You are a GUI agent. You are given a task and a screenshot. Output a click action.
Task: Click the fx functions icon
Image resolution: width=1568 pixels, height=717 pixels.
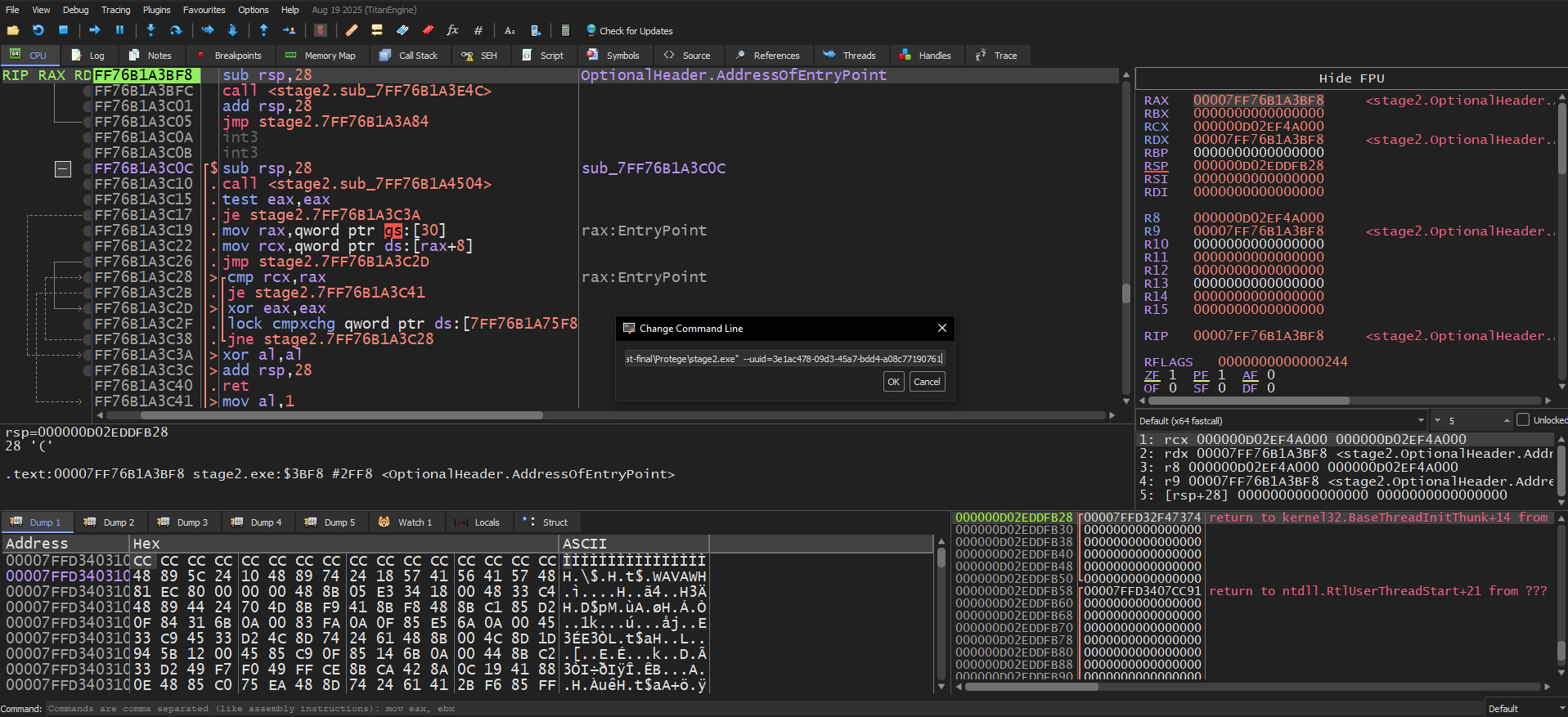pyautogui.click(x=452, y=30)
